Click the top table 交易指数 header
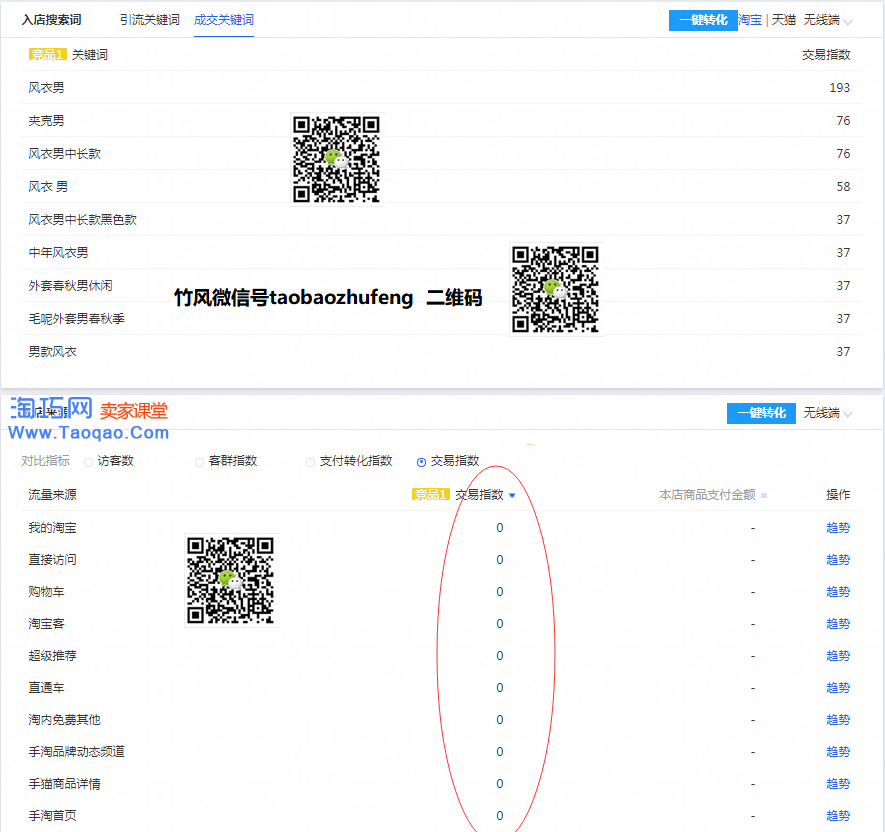Viewport: 885px width, 832px height. pos(826,55)
